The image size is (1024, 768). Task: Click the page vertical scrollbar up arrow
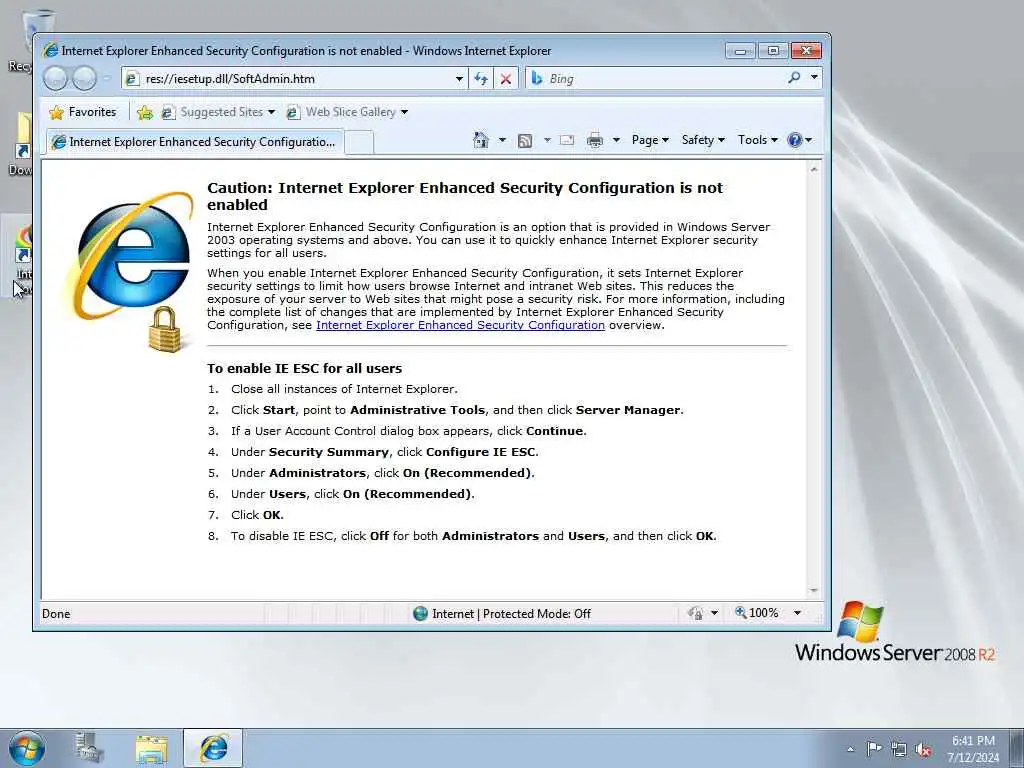pos(814,169)
